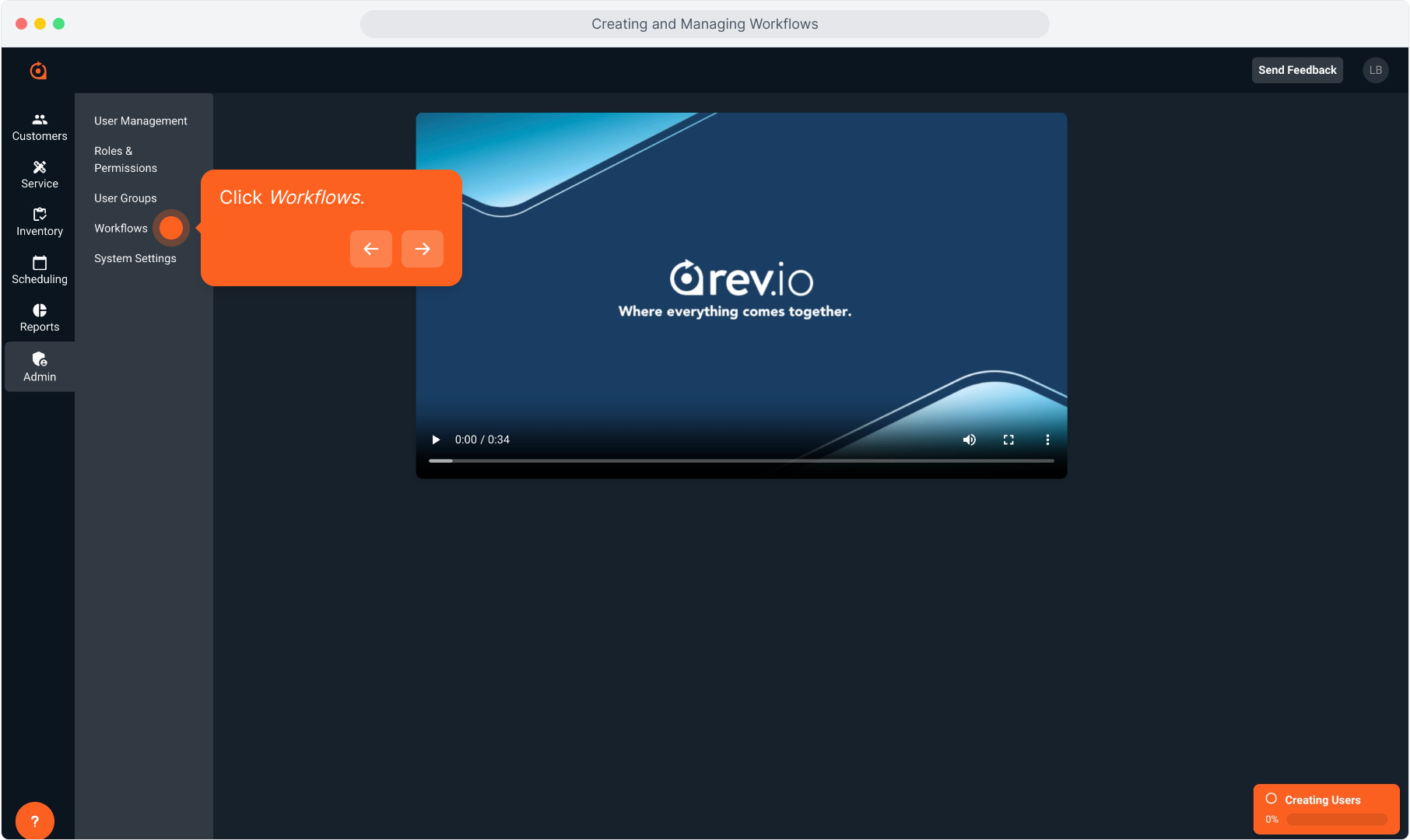This screenshot has height=840, width=1410.
Task: Play the video
Action: pos(436,439)
